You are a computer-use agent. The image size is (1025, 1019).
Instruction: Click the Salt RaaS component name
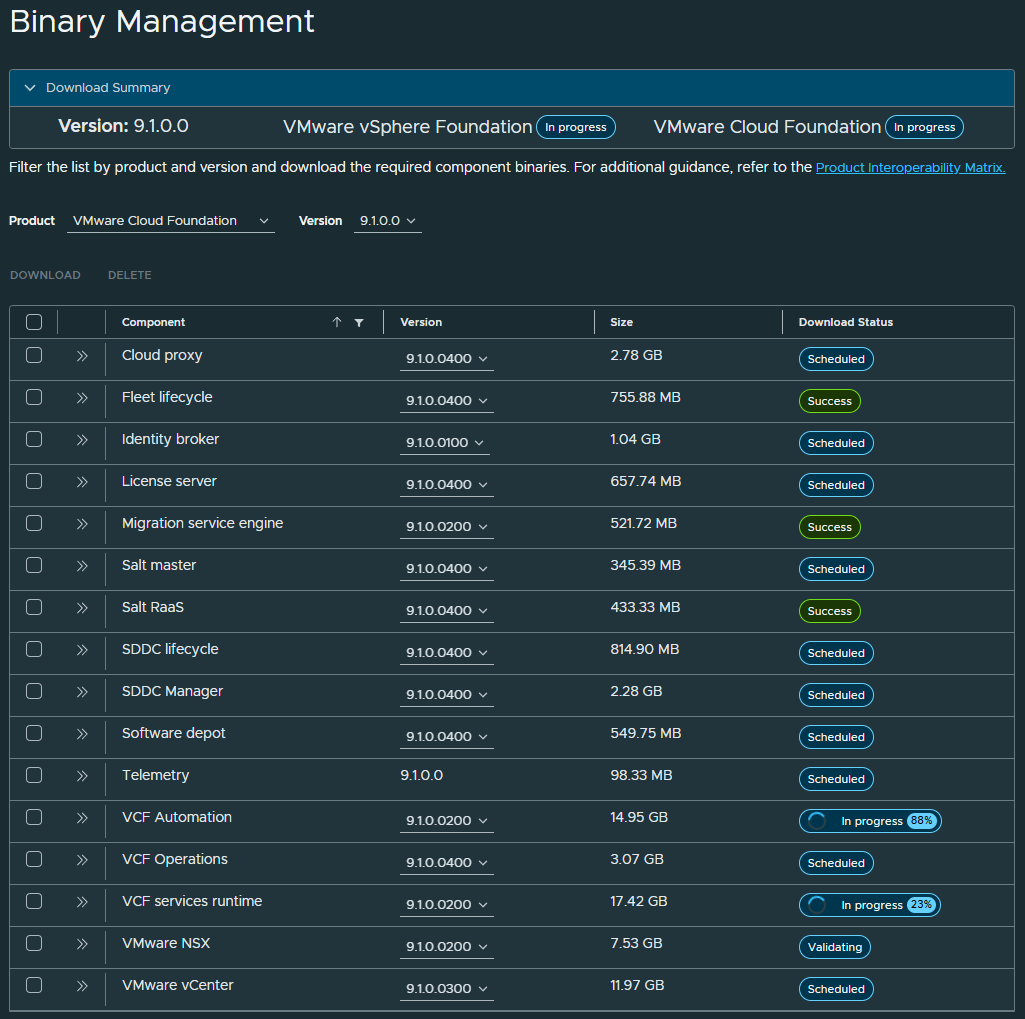pyautogui.click(x=153, y=607)
